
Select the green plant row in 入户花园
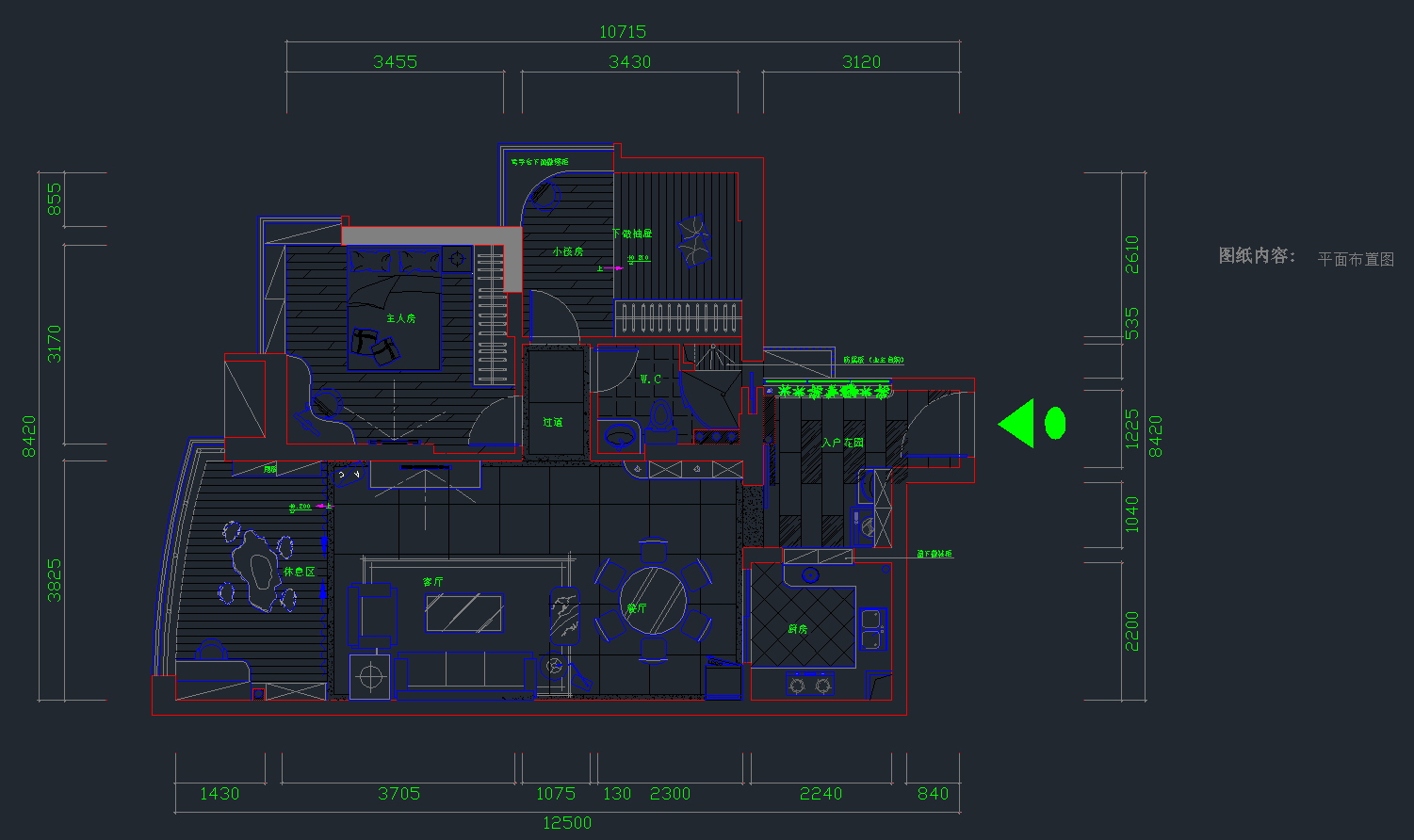(x=827, y=390)
